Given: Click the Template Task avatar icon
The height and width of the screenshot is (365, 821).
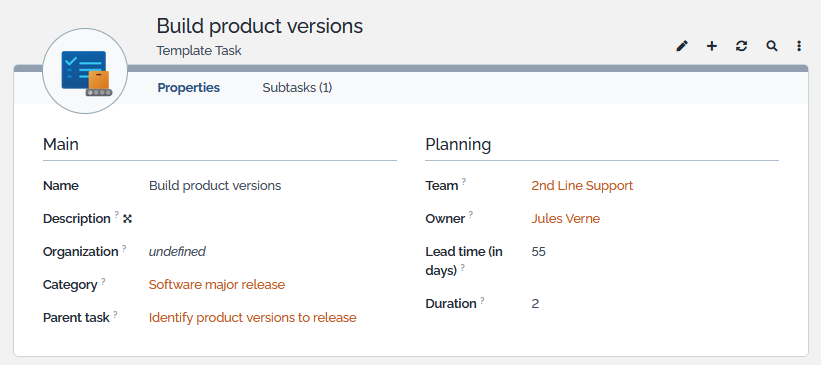Looking at the screenshot, I should tap(85, 71).
